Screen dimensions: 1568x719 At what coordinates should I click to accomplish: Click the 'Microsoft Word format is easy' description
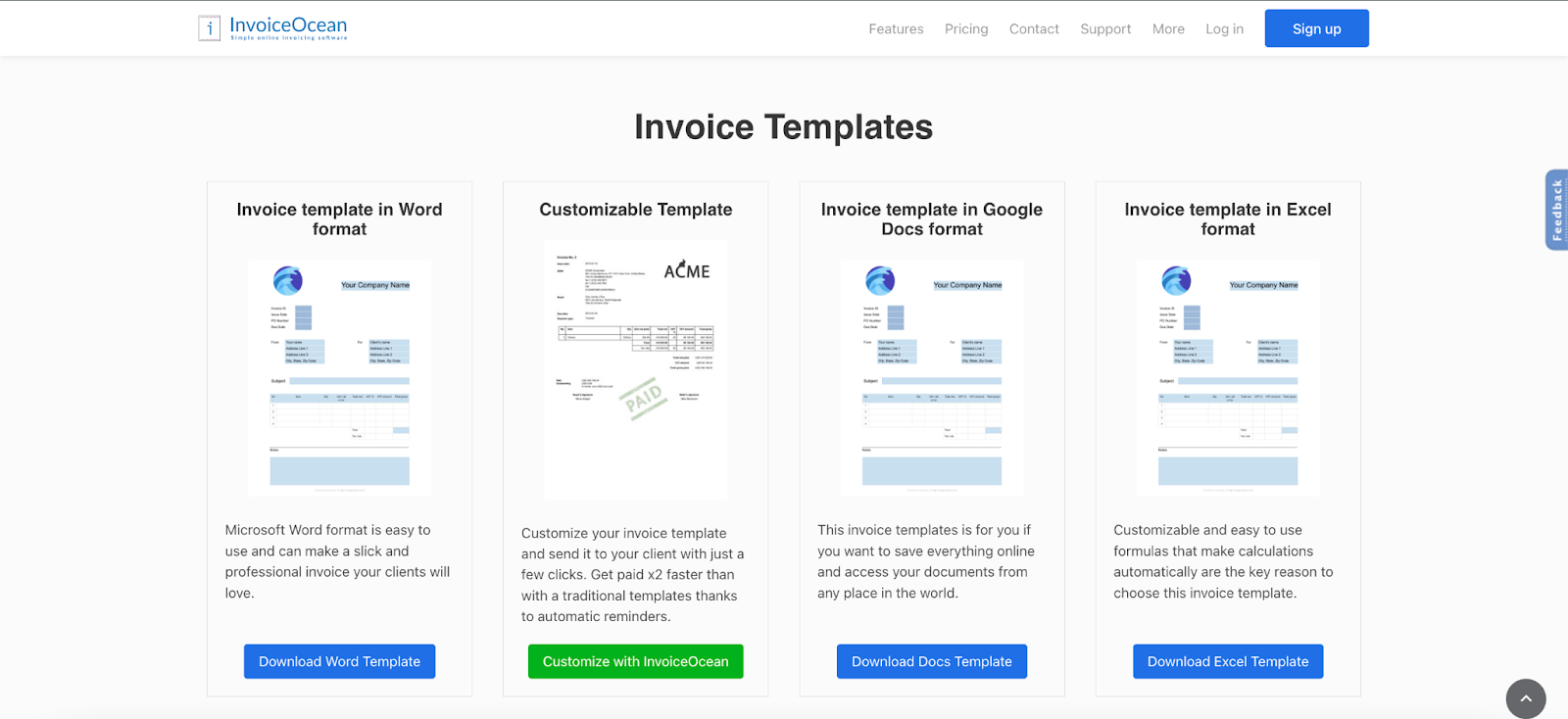tap(338, 561)
